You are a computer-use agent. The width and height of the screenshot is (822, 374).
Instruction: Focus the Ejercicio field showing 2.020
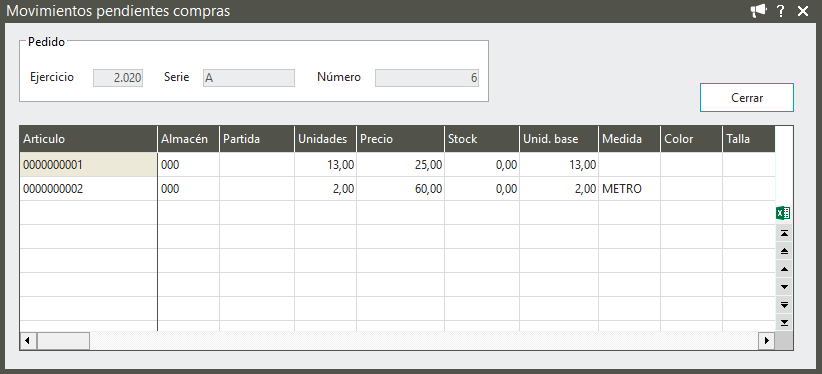coord(118,78)
